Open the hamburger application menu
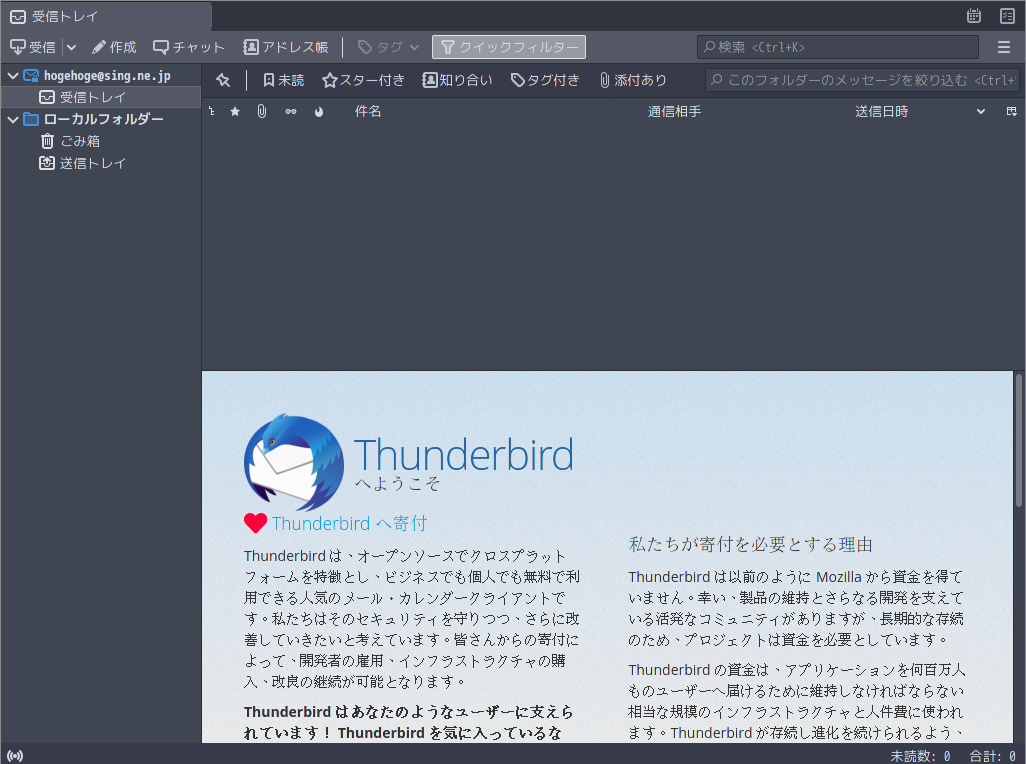The width and height of the screenshot is (1026, 764). tap(1004, 47)
